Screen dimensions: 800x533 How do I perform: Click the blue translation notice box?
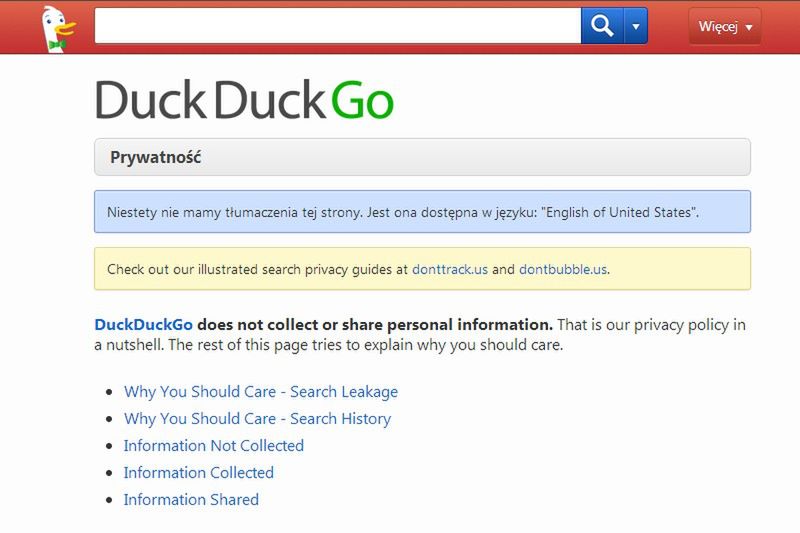click(422, 212)
